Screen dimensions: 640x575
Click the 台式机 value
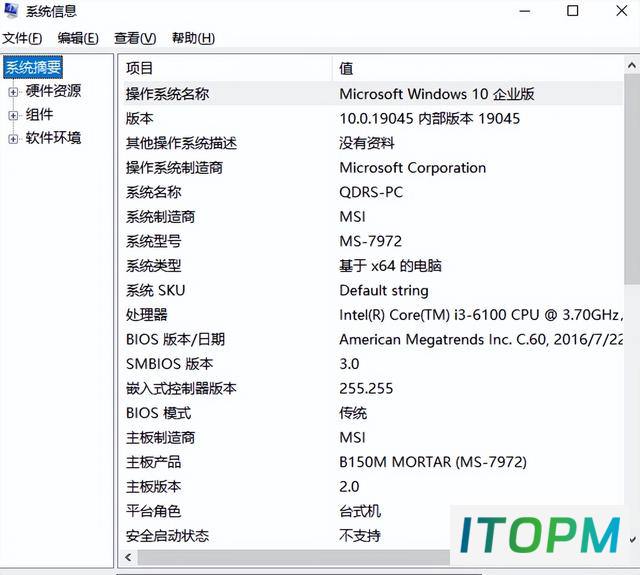[x=360, y=511]
